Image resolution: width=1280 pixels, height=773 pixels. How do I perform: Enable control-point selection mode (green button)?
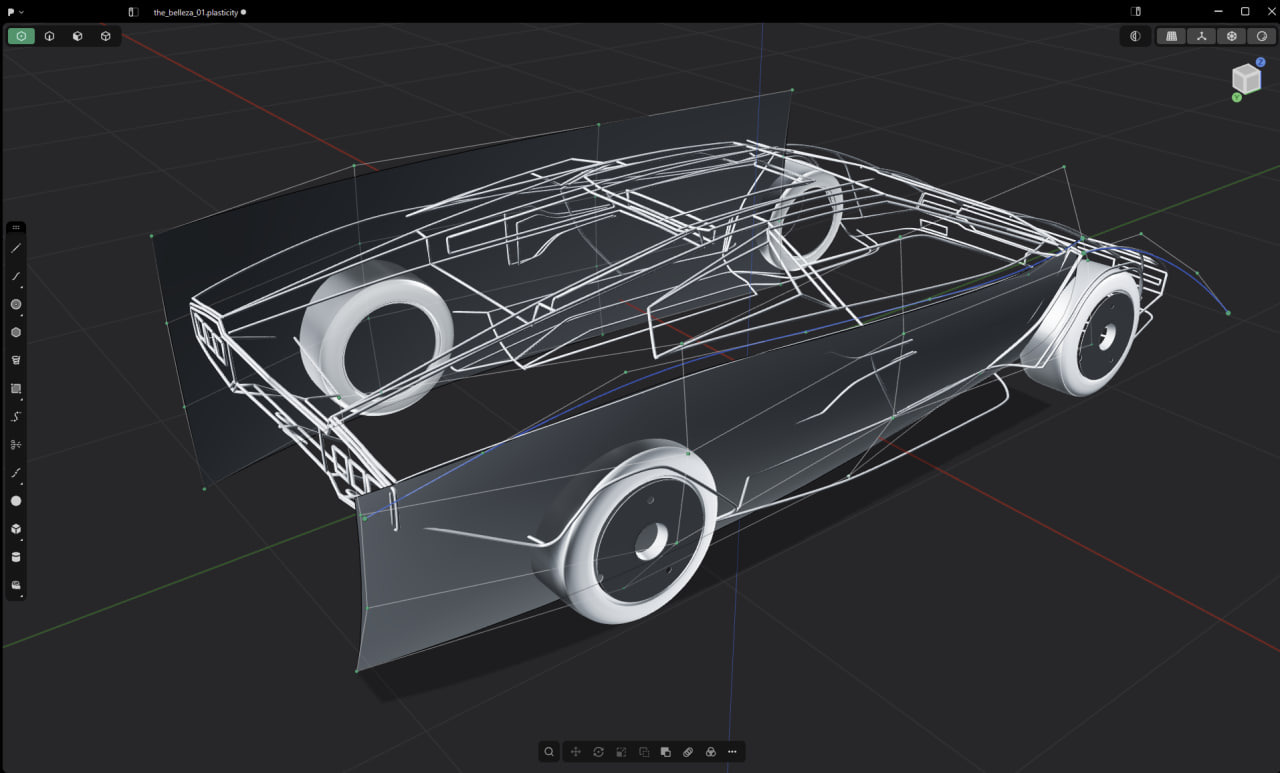tap(21, 36)
